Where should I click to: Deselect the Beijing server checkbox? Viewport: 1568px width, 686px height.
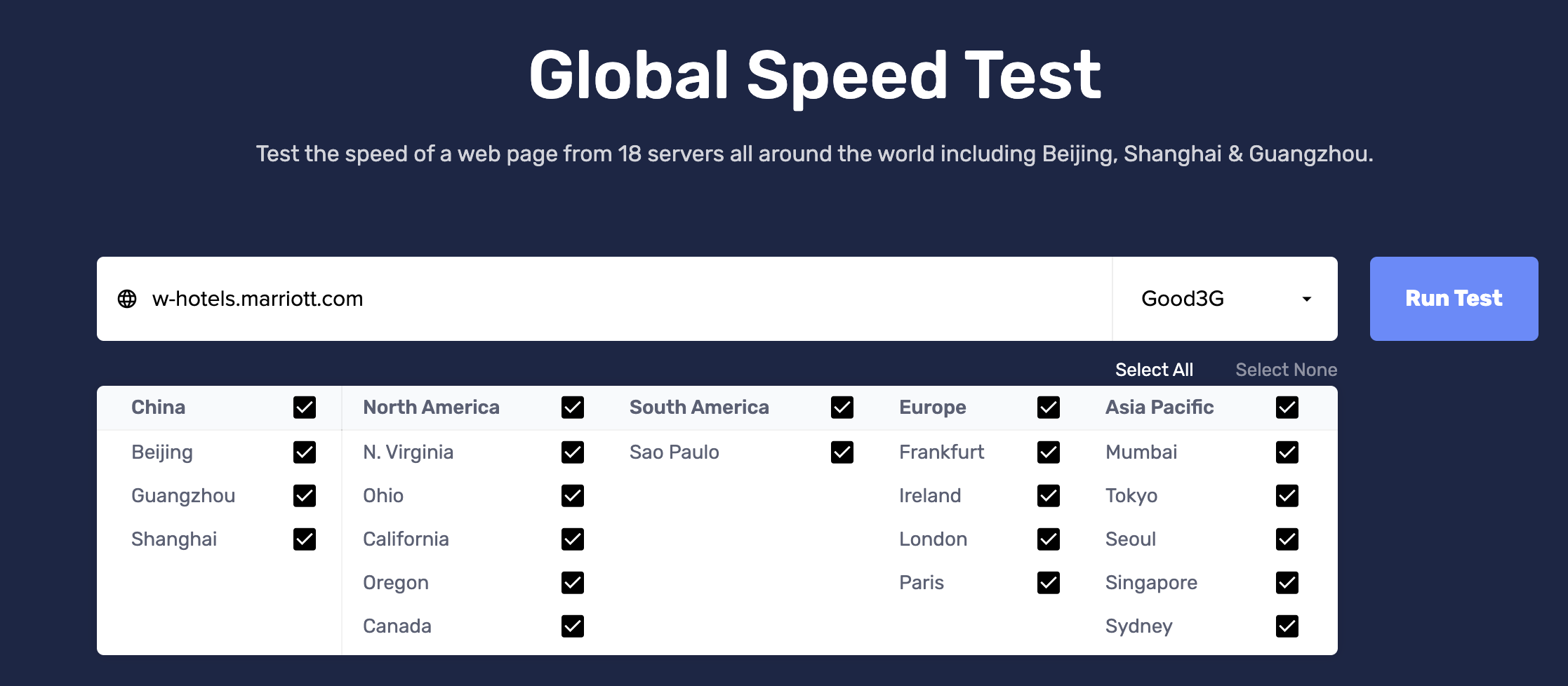[305, 452]
